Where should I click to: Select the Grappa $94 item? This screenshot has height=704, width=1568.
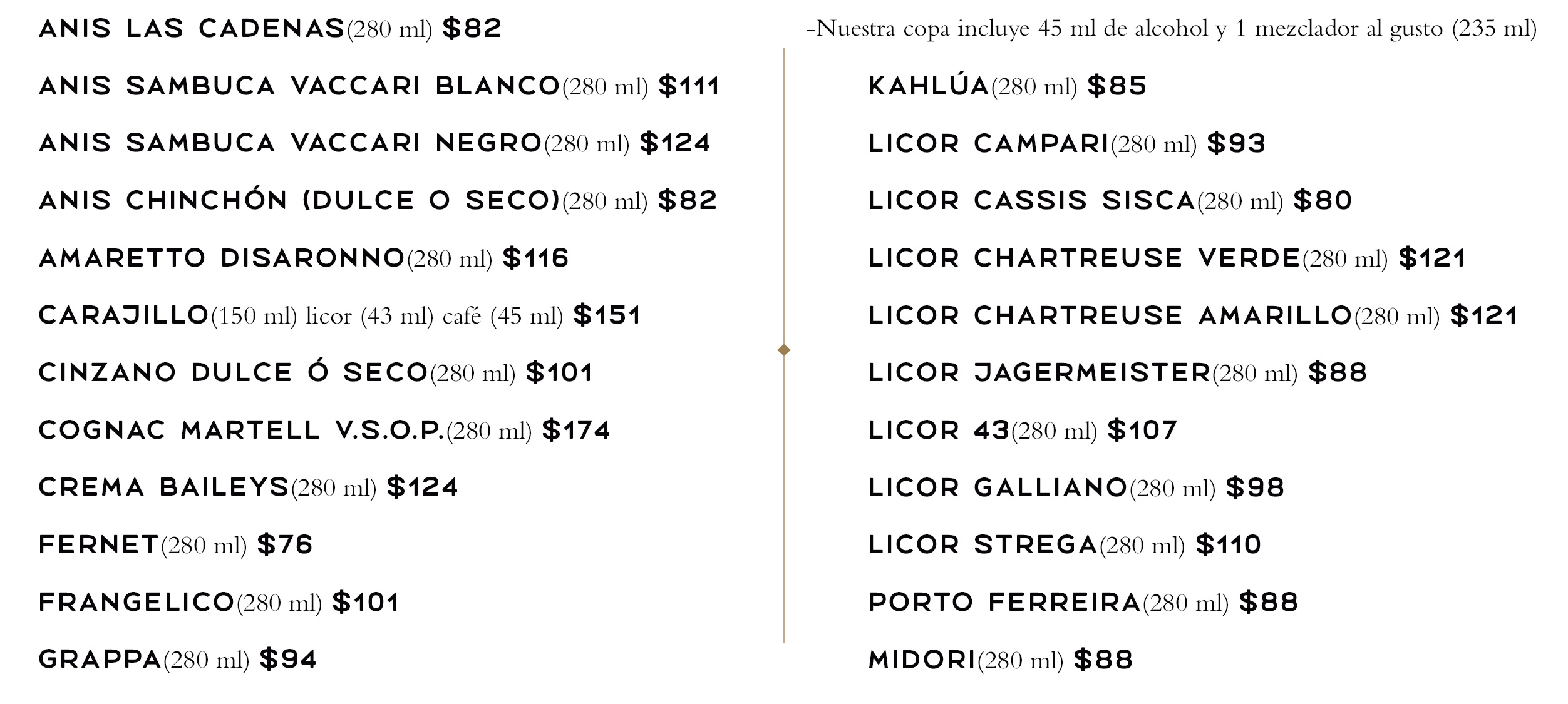[x=178, y=660]
